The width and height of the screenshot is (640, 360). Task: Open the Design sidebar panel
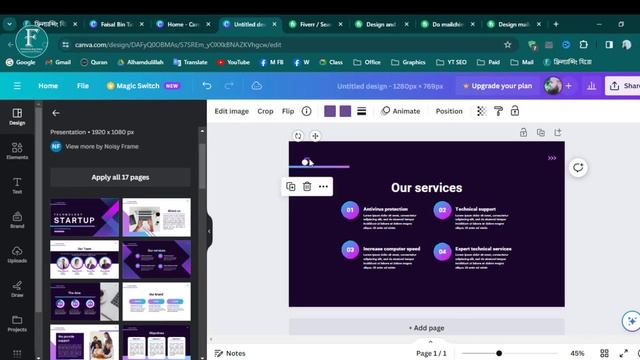click(17, 117)
